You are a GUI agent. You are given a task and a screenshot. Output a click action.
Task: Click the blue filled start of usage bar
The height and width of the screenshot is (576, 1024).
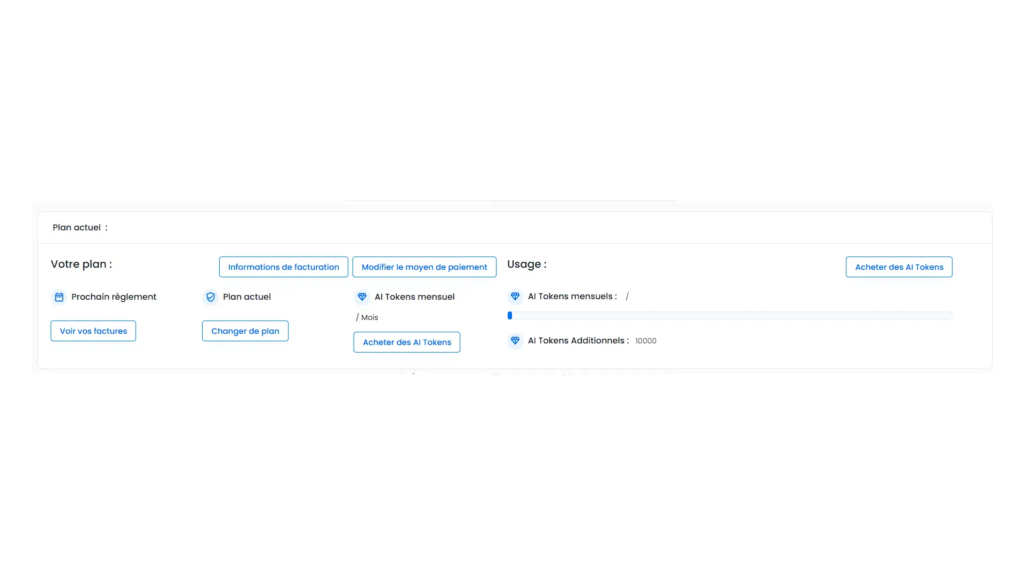pos(510,316)
